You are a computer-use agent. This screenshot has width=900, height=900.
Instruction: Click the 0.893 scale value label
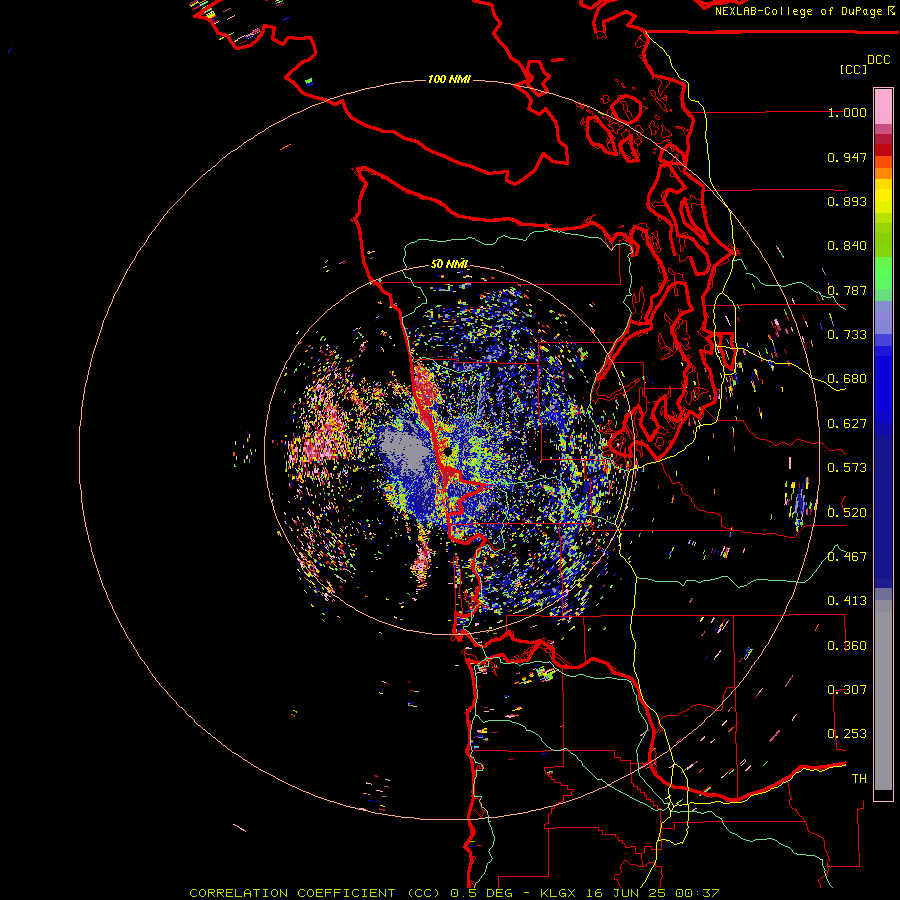pos(847,201)
